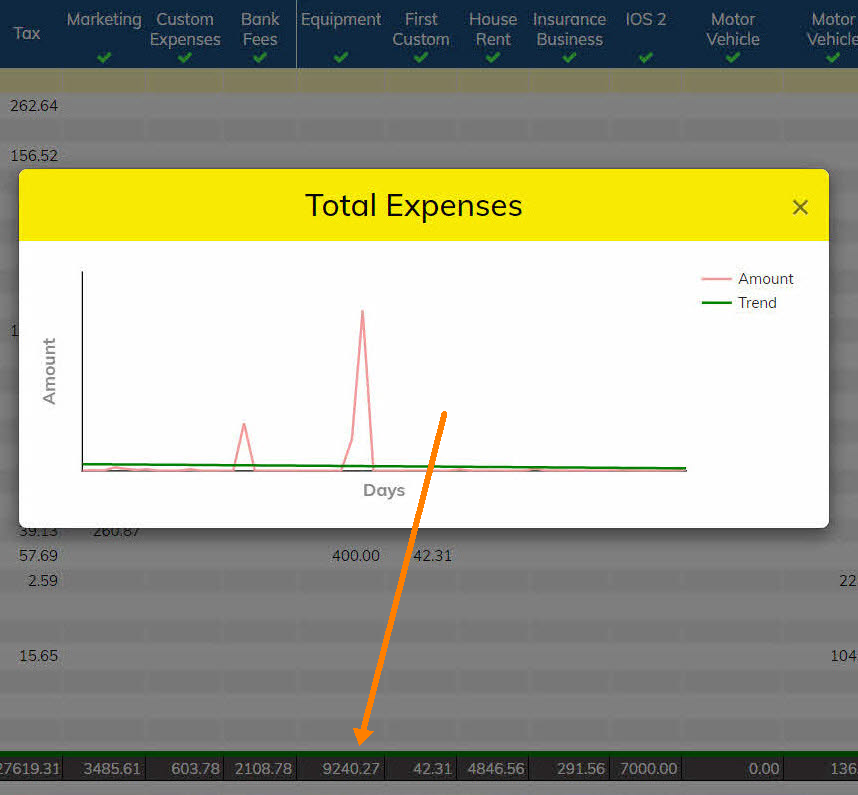Click the Equipment column header label
Viewport: 858px width, 795px height.
click(x=341, y=20)
